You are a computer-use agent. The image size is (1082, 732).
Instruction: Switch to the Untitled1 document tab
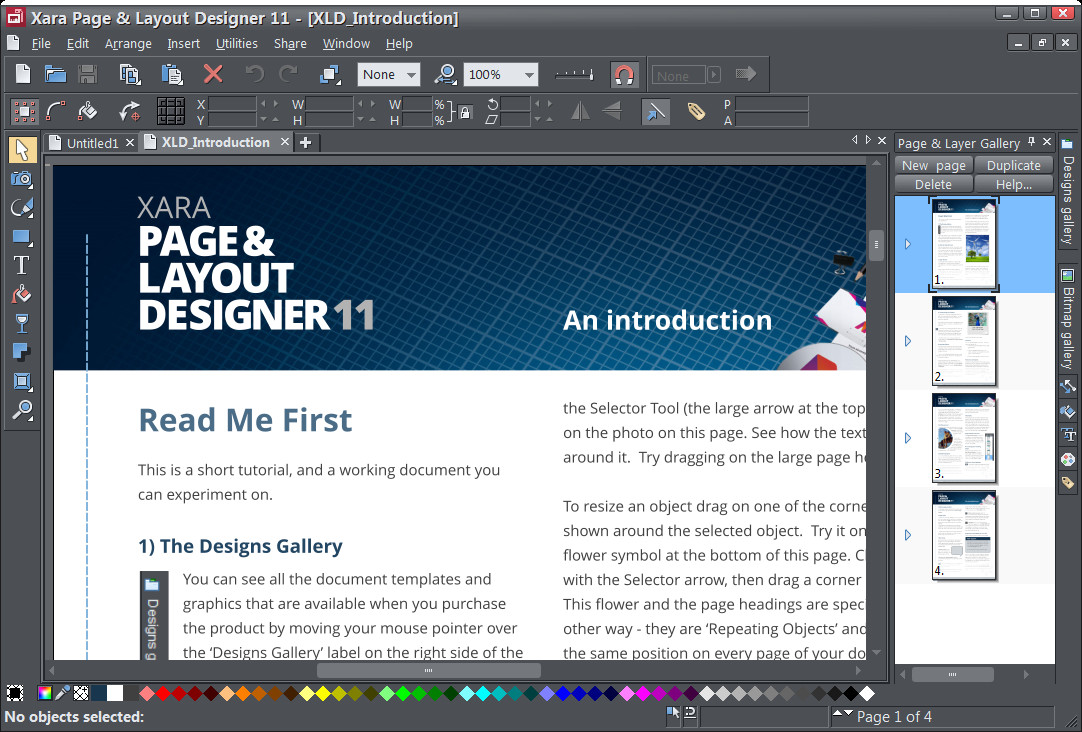point(92,143)
